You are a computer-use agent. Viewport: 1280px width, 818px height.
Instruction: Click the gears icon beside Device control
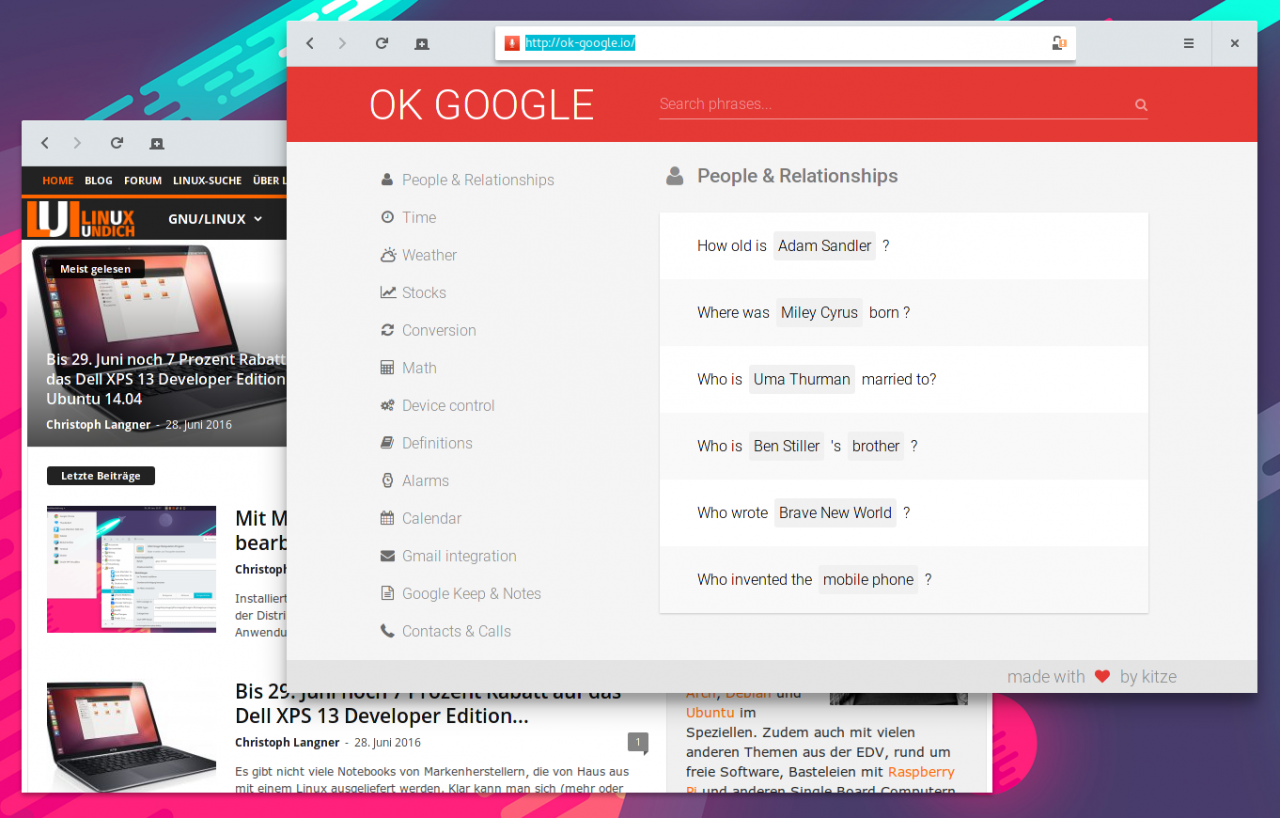387,405
